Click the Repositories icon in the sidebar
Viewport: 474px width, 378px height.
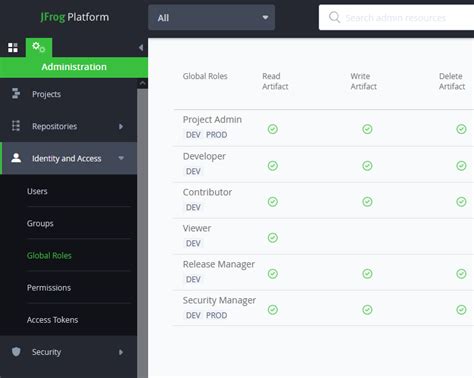pos(16,126)
